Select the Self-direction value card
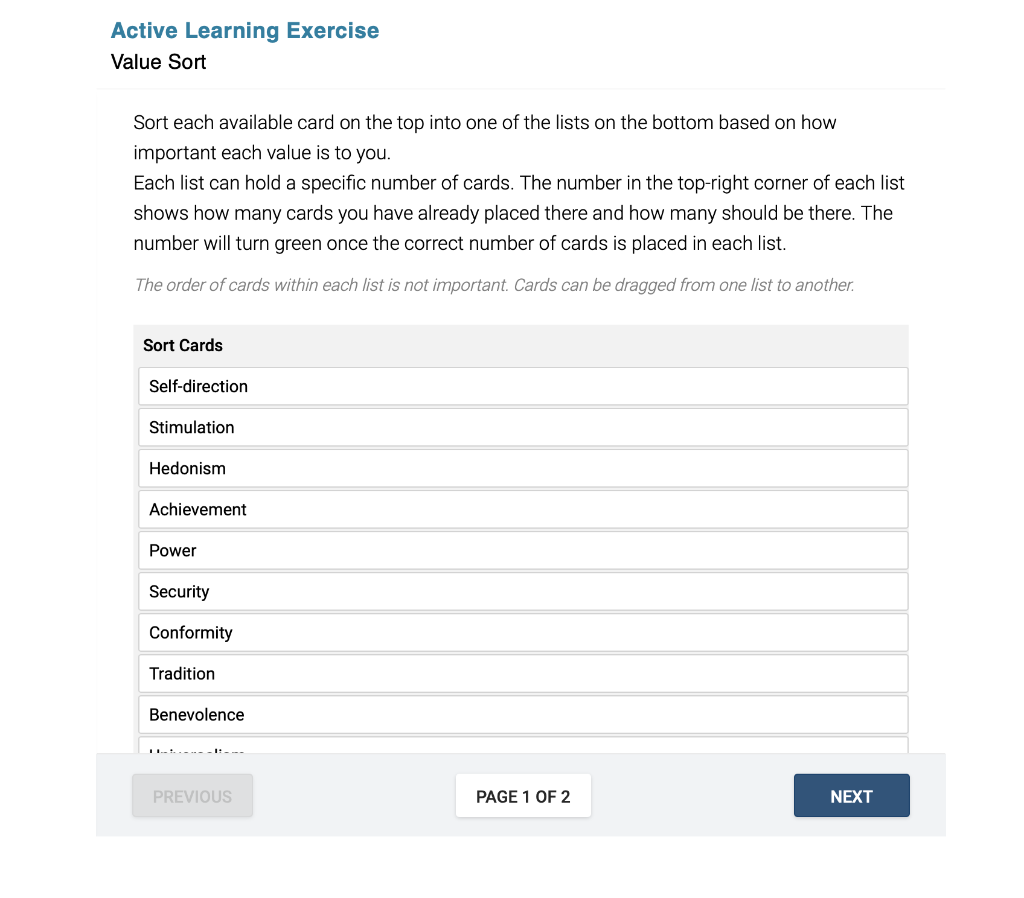This screenshot has height=898, width=1024. click(x=522, y=386)
